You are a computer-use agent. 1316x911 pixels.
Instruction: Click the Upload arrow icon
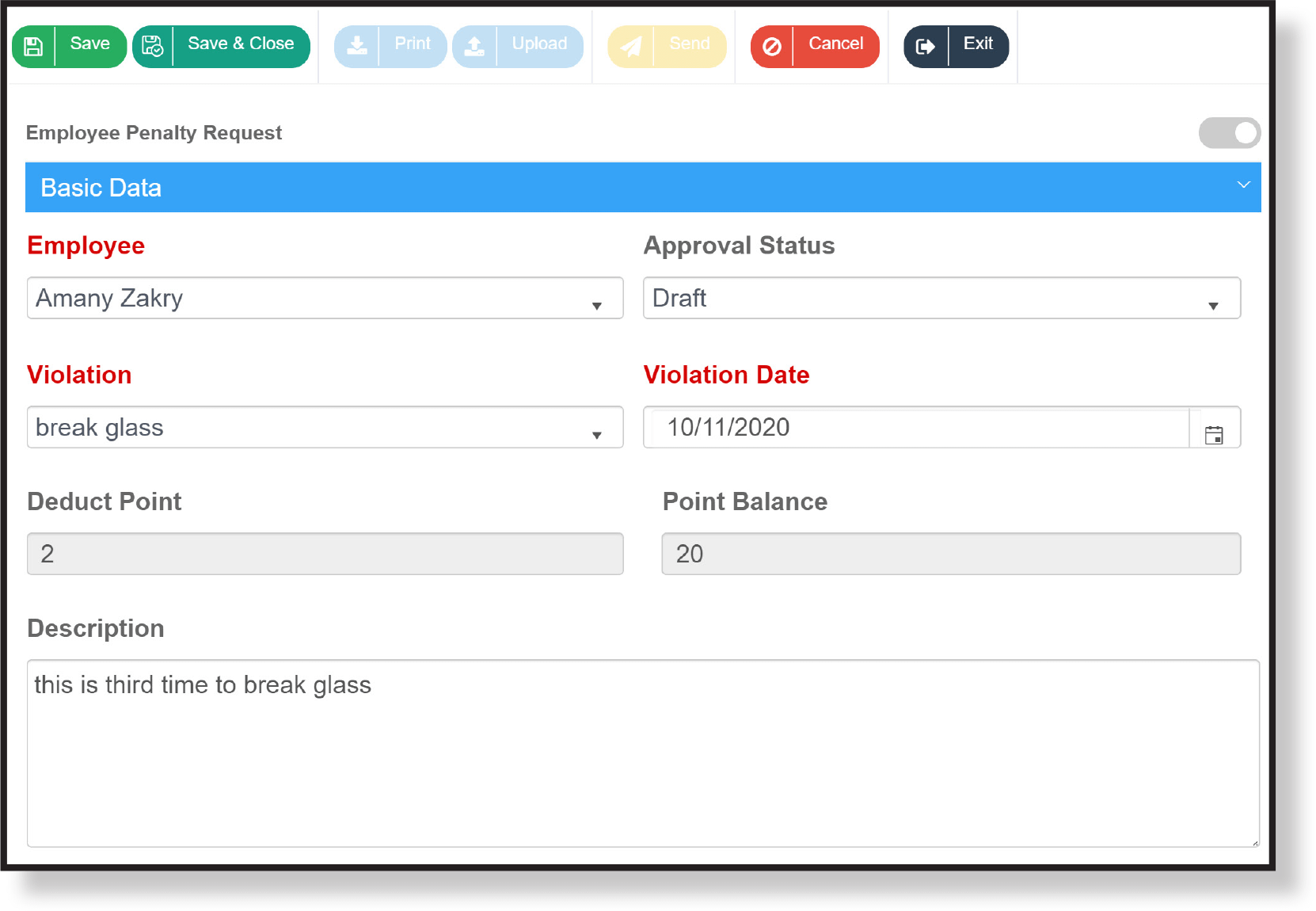(x=474, y=47)
